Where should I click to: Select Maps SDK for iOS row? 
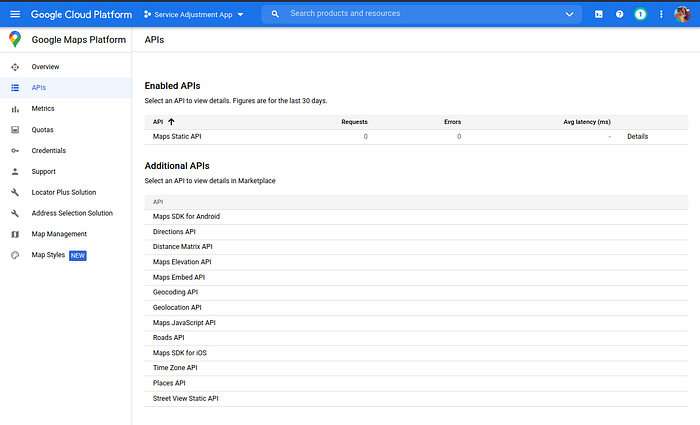pos(416,353)
